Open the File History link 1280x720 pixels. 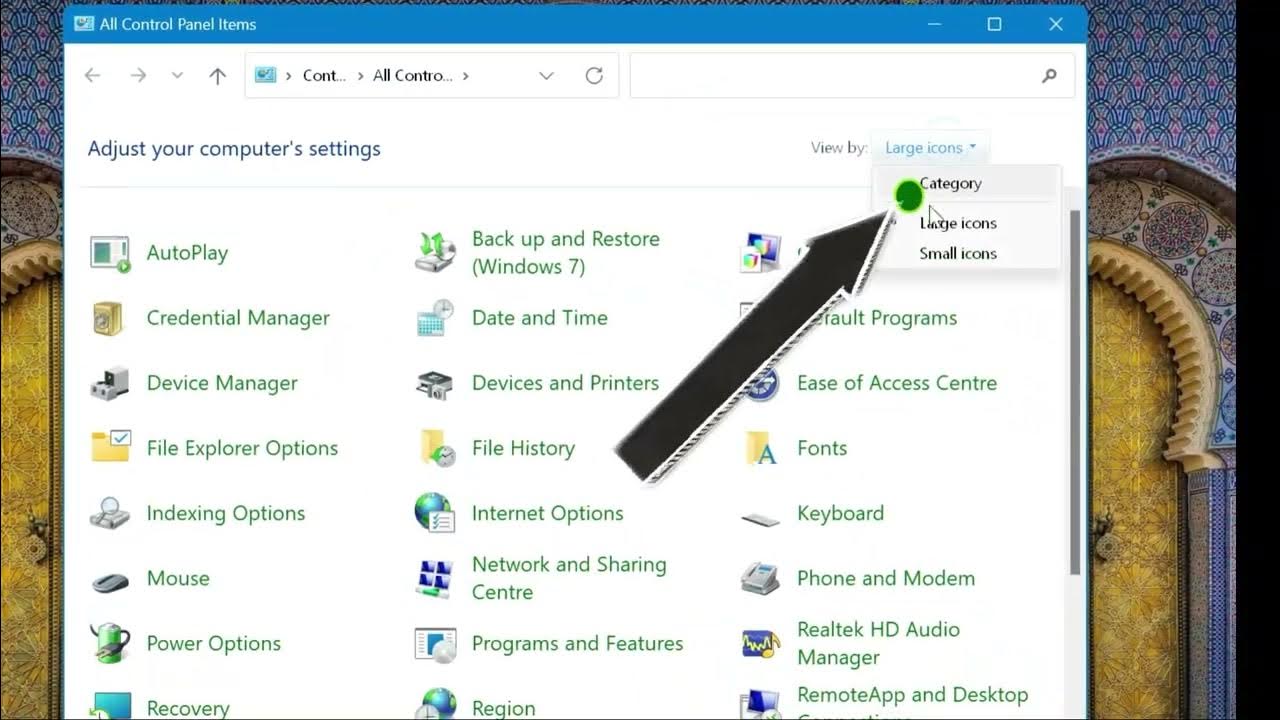[523, 448]
